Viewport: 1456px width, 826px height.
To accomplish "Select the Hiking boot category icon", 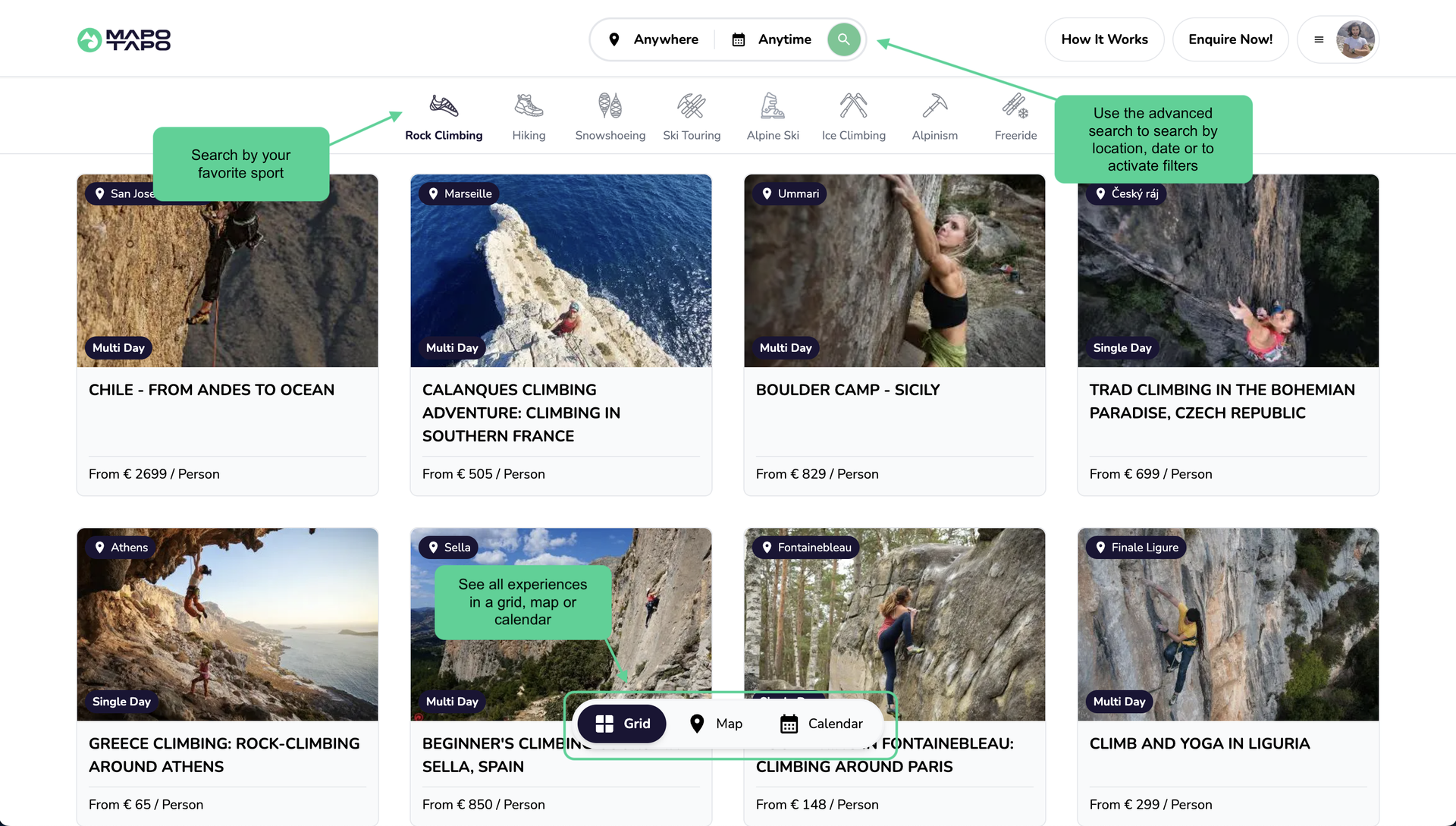I will (x=529, y=106).
